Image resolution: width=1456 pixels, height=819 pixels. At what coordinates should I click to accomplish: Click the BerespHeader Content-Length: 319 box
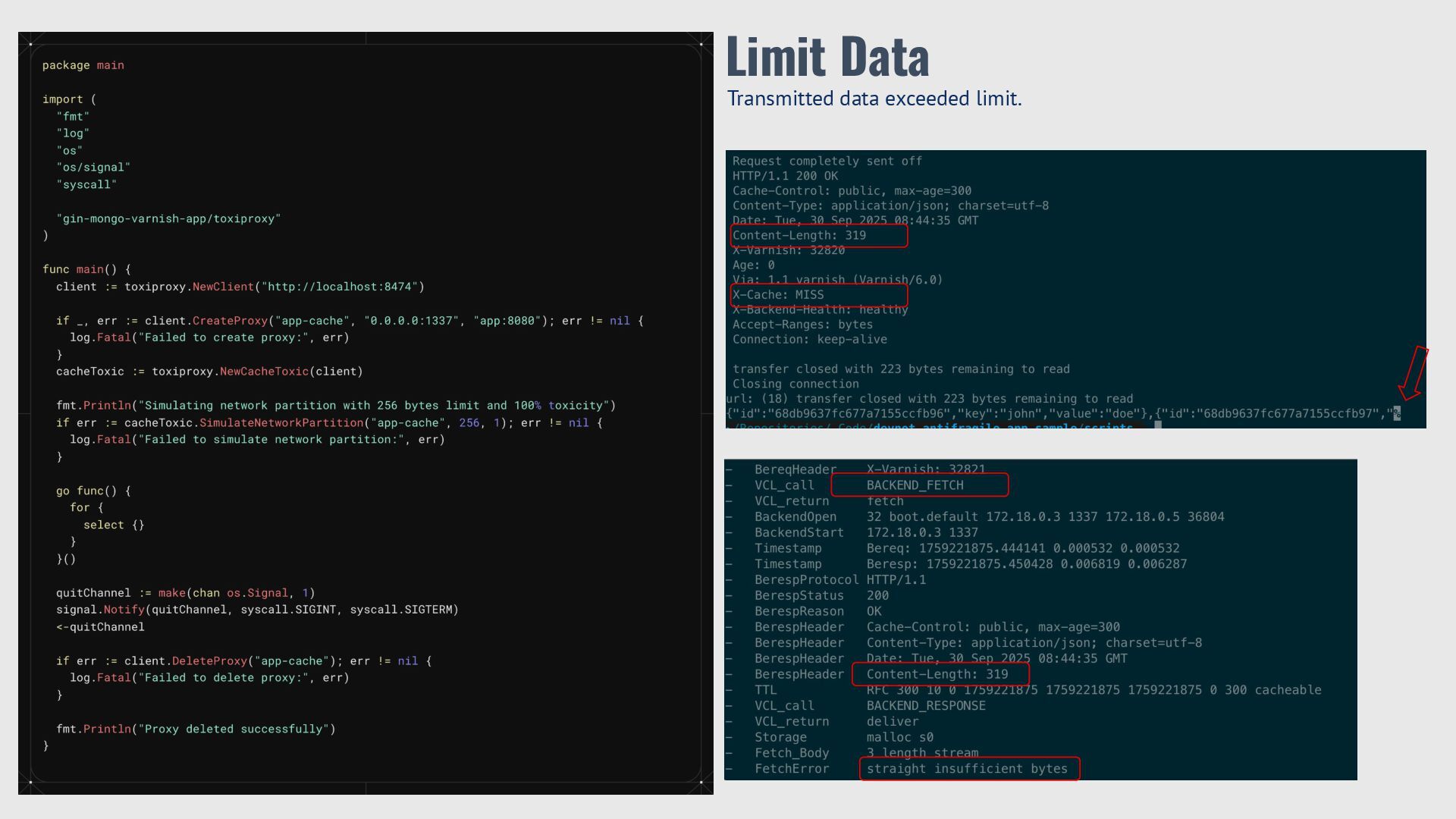[x=940, y=674]
